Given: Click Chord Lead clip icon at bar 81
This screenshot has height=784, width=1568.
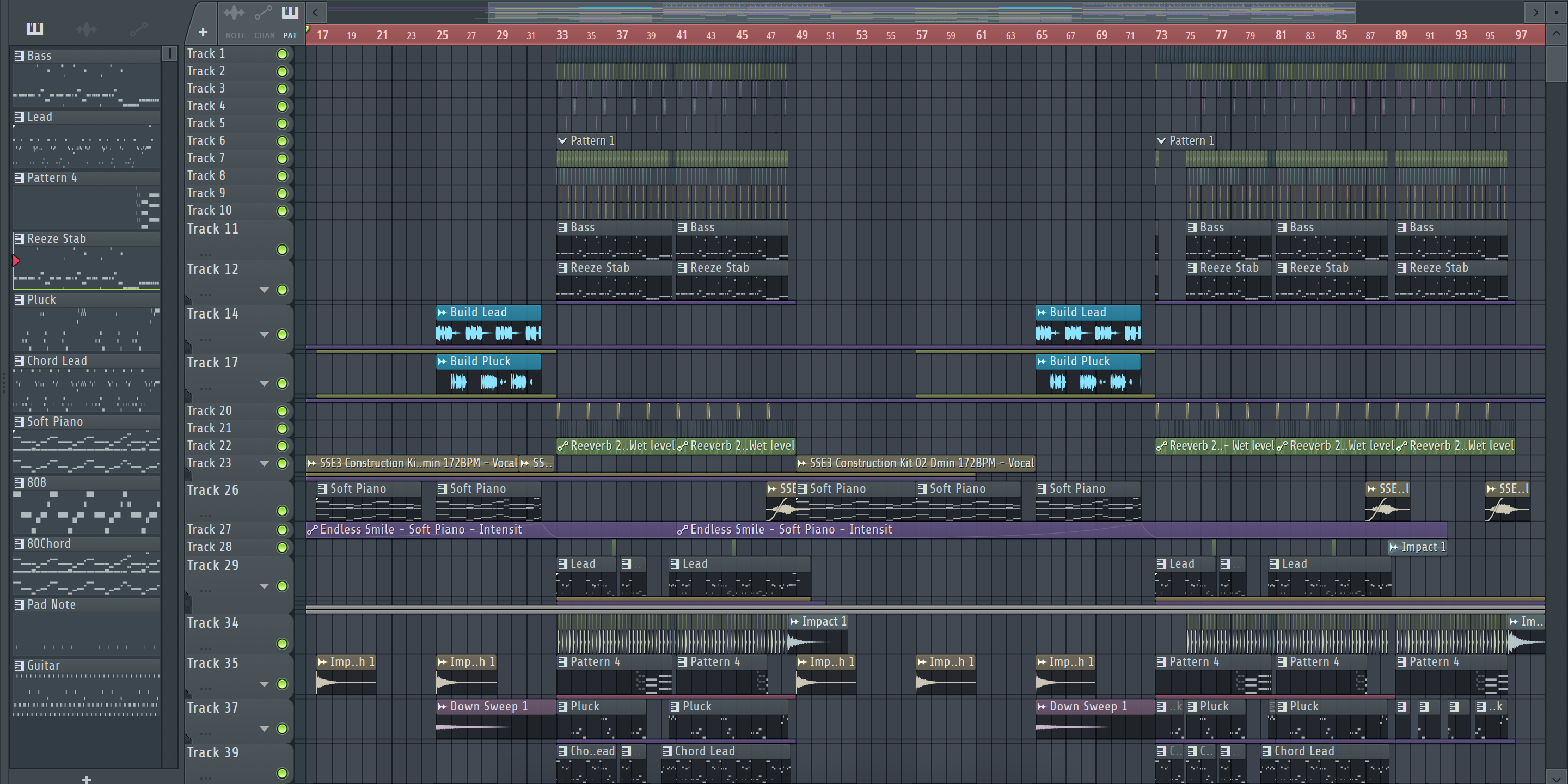Looking at the screenshot, I should (x=1267, y=751).
